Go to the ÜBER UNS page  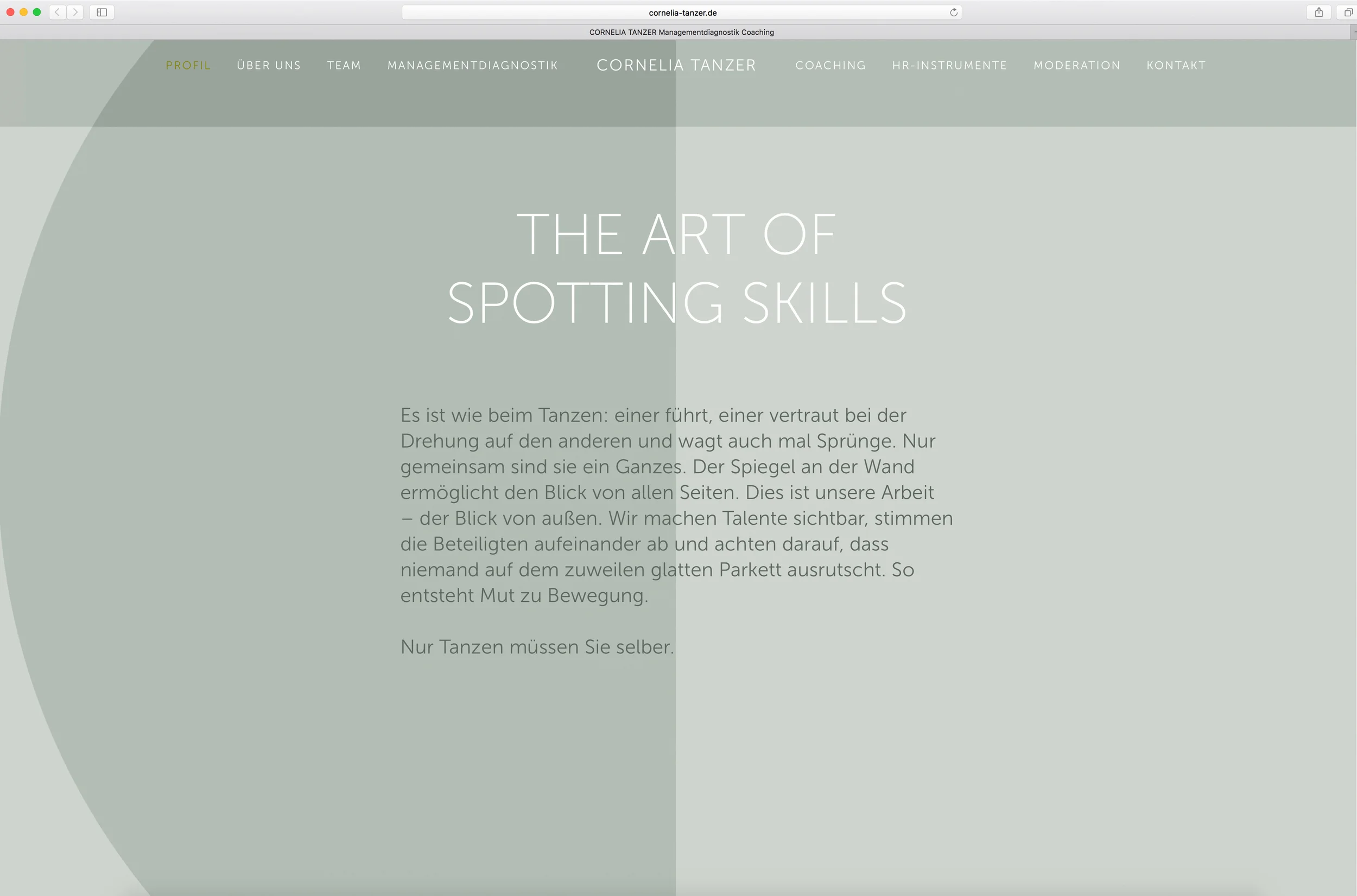[269, 65]
